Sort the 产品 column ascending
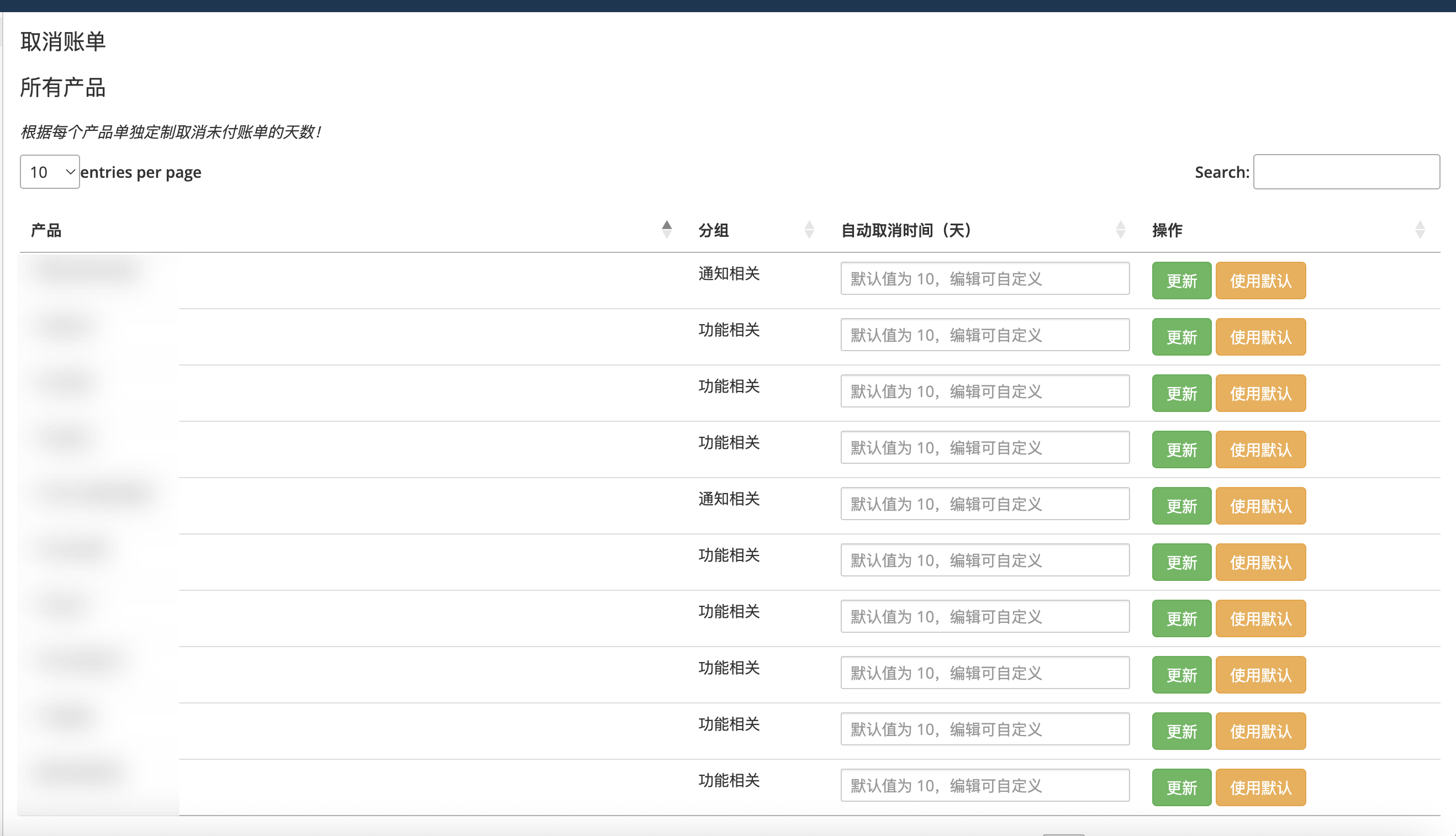The height and width of the screenshot is (836, 1456). point(666,225)
